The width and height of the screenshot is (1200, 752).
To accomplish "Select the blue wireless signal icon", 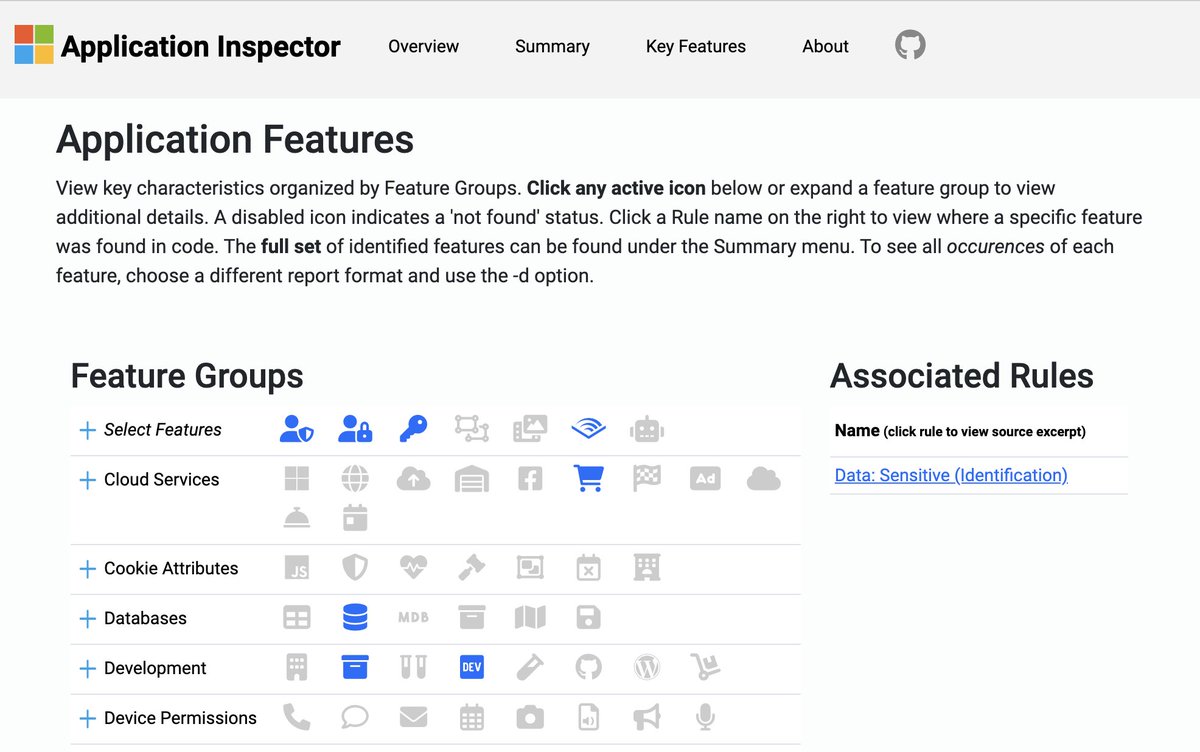I will [588, 429].
